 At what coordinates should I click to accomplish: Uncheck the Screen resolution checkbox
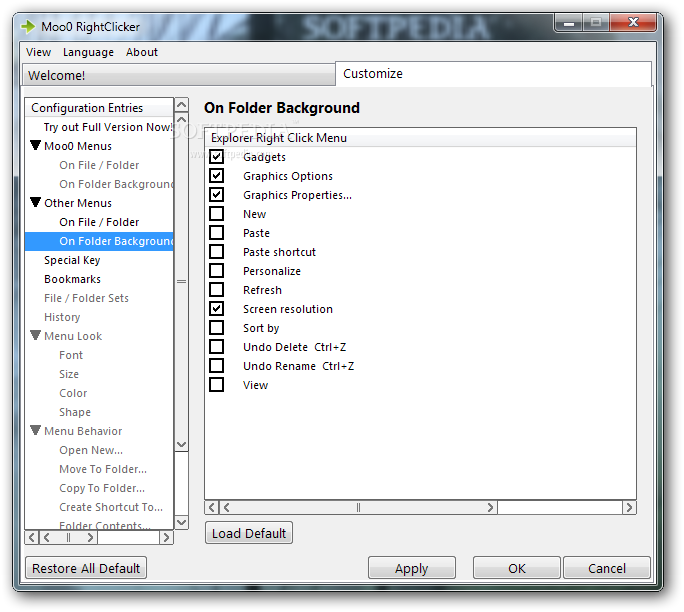(216, 309)
